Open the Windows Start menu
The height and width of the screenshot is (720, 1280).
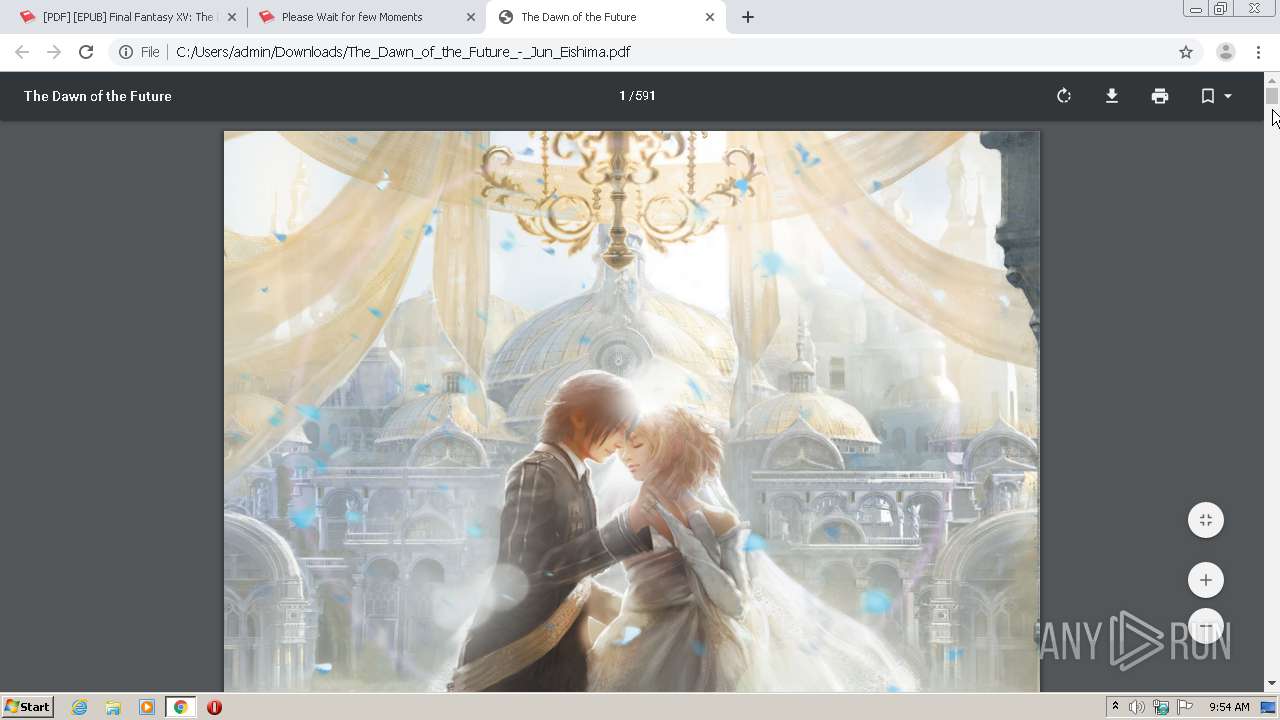click(27, 707)
